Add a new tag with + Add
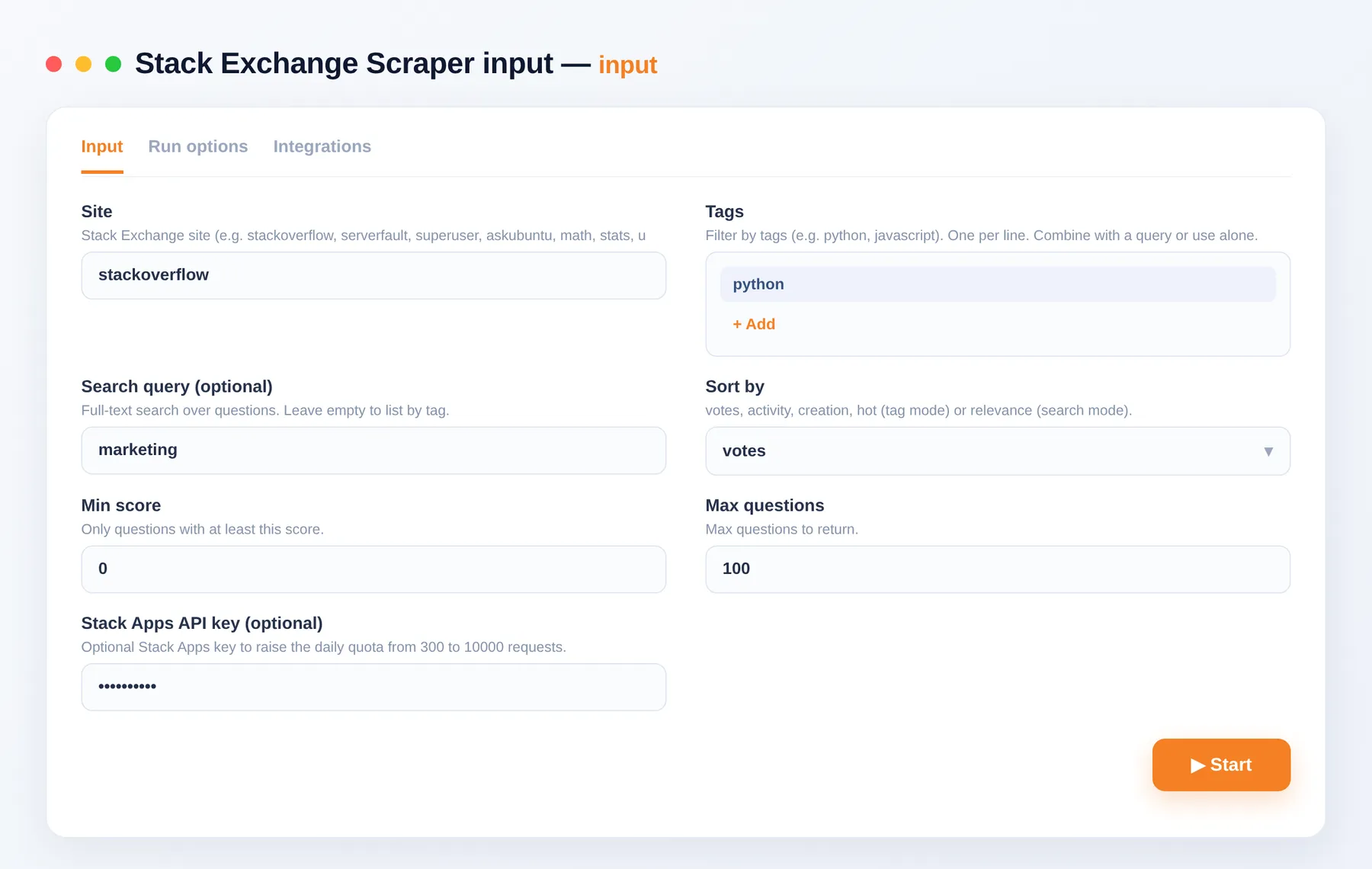Image resolution: width=1372 pixels, height=869 pixels. click(754, 324)
